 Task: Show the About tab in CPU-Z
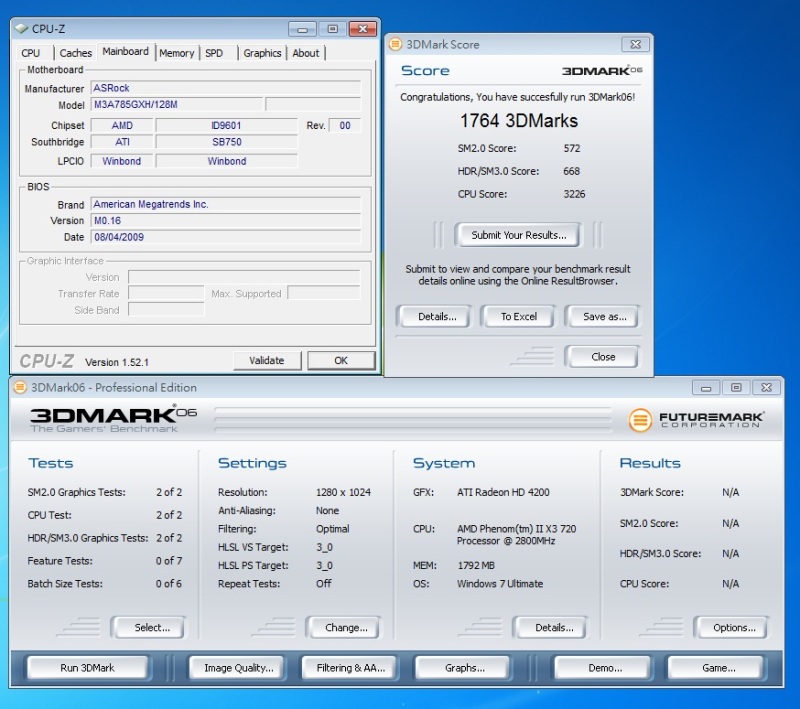pyautogui.click(x=306, y=53)
